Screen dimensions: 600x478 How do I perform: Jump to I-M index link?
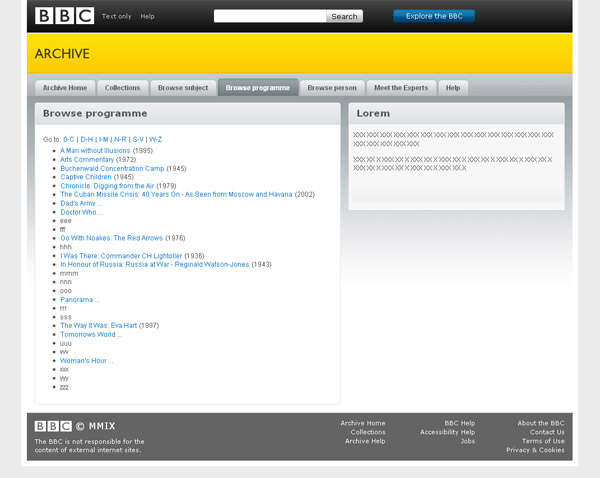click(x=103, y=139)
